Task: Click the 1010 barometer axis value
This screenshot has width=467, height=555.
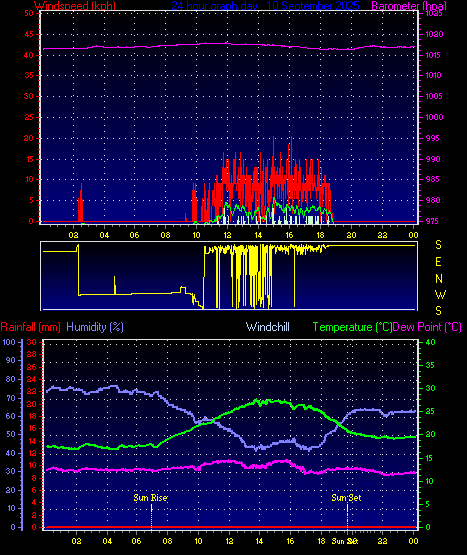Action: pyautogui.click(x=434, y=75)
